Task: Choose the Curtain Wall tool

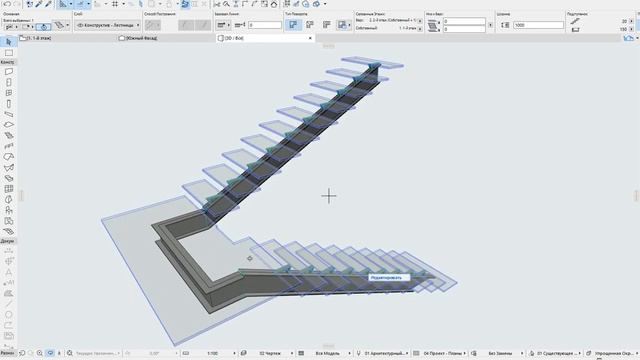Action: [9, 189]
